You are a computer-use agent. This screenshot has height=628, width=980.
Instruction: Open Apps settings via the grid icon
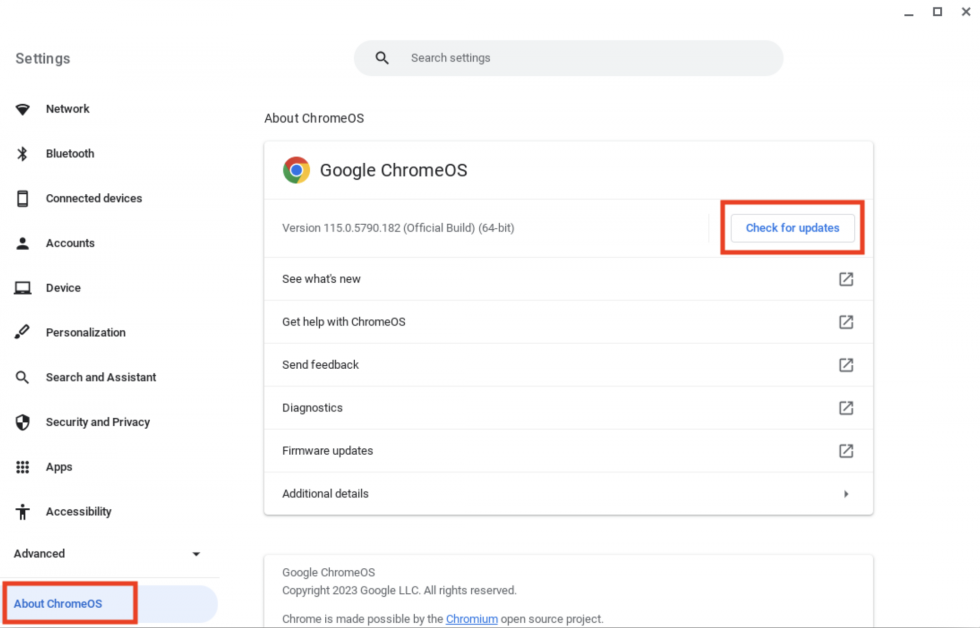[x=22, y=467]
